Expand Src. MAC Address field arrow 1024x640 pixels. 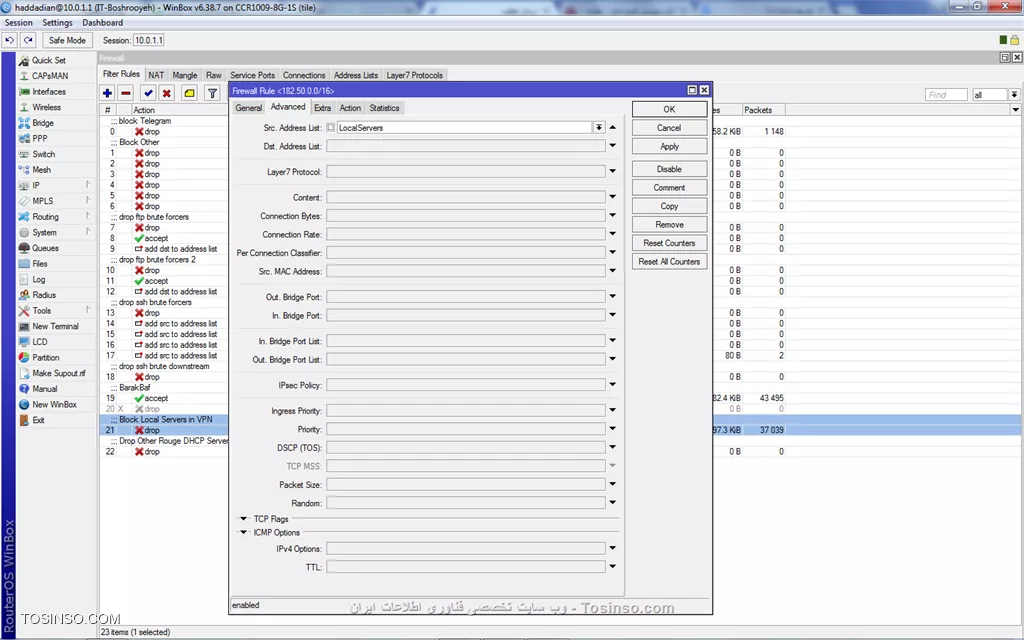(x=613, y=271)
